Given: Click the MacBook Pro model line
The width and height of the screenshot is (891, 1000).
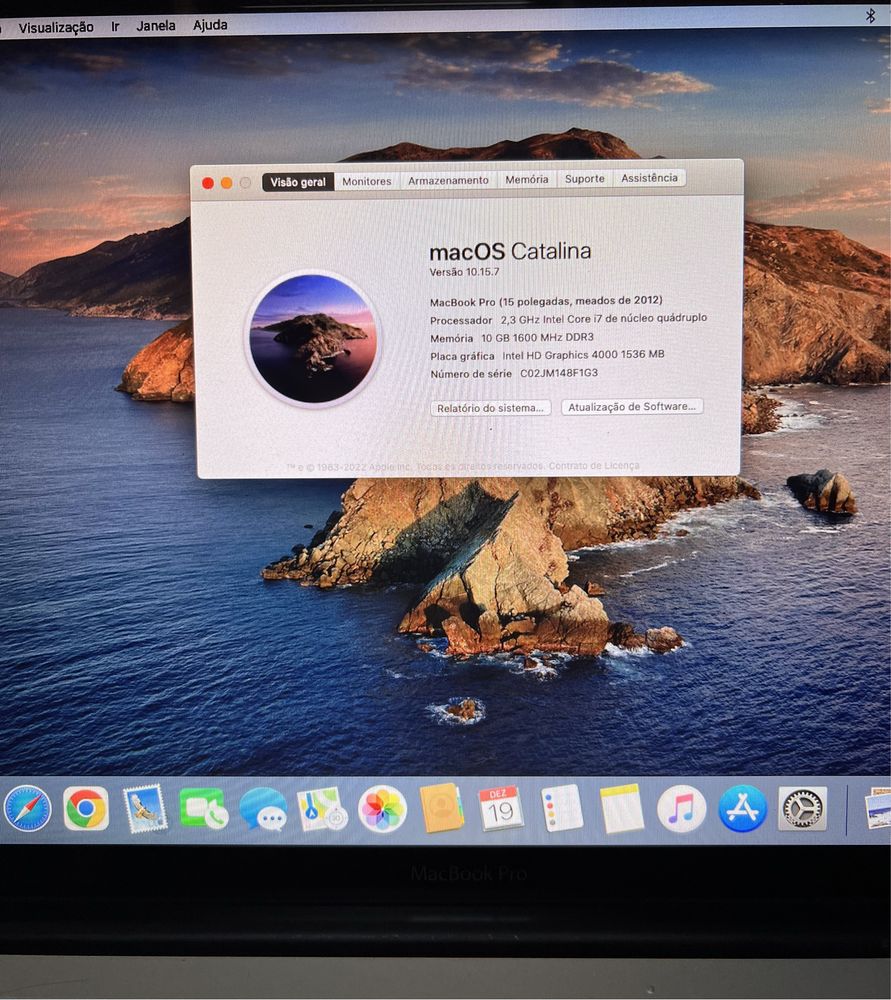Looking at the screenshot, I should pos(546,300).
